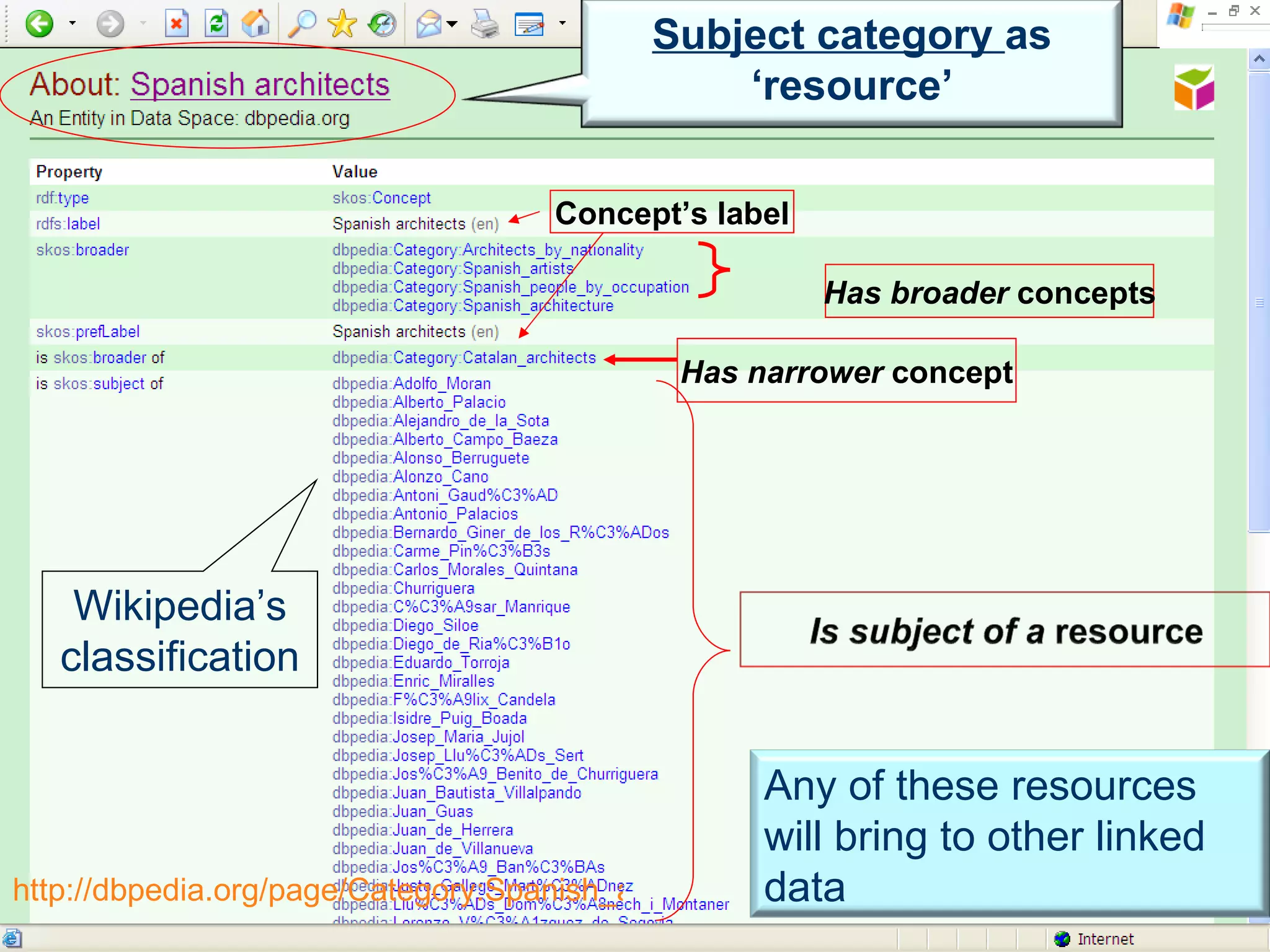
Task: Open dbpedia:Antoni_Gaud%C3%AD link
Action: (445, 495)
